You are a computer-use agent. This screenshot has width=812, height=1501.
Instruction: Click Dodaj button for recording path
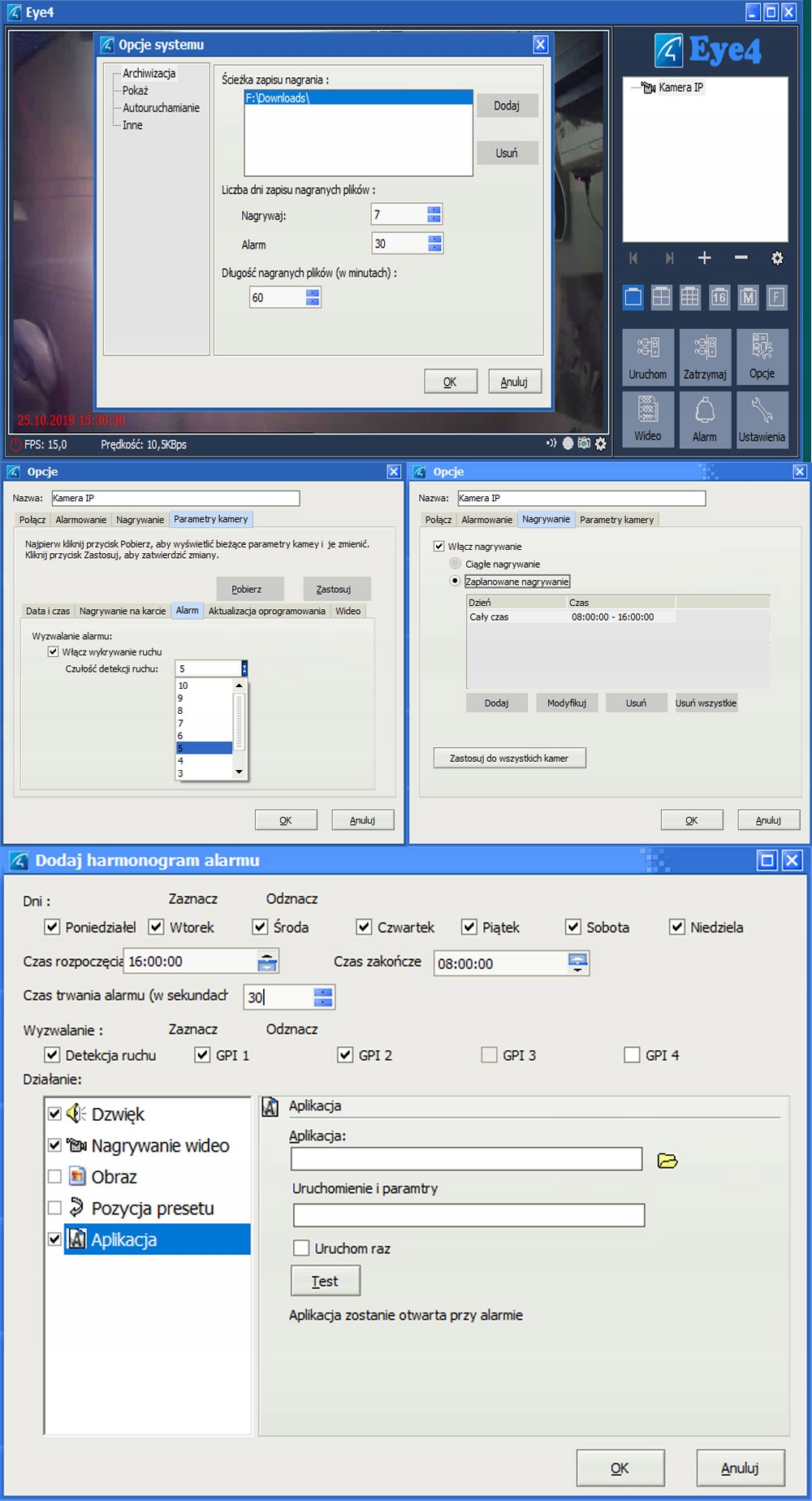coord(507,106)
